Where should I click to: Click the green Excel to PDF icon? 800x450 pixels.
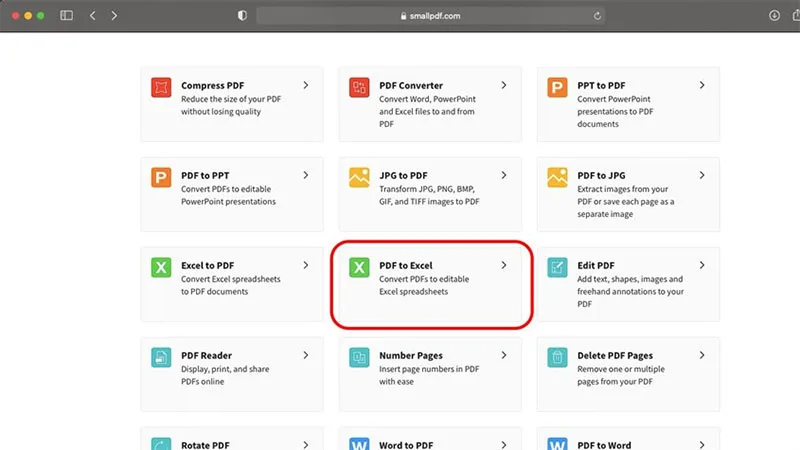161,267
